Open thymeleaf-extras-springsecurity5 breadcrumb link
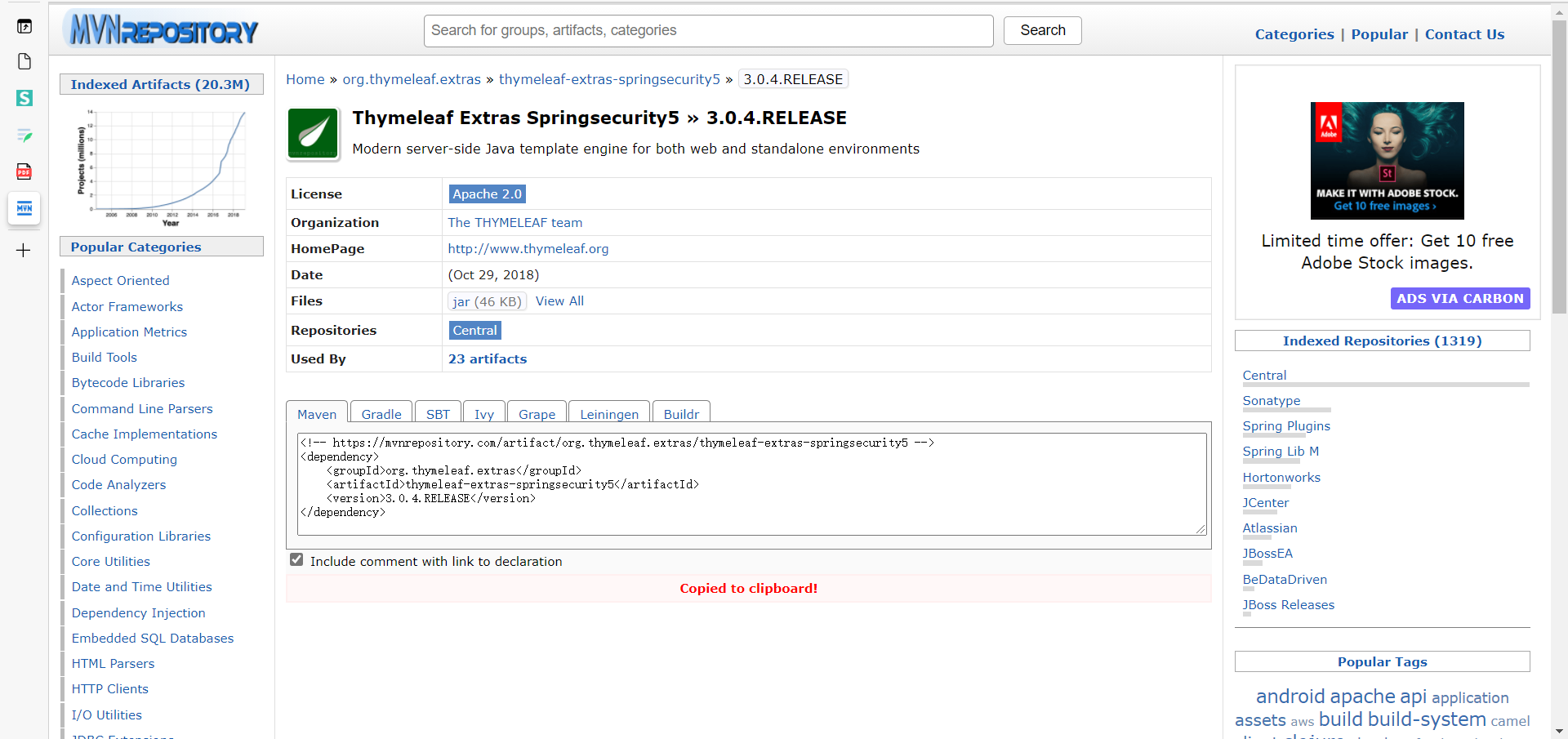 coord(609,79)
